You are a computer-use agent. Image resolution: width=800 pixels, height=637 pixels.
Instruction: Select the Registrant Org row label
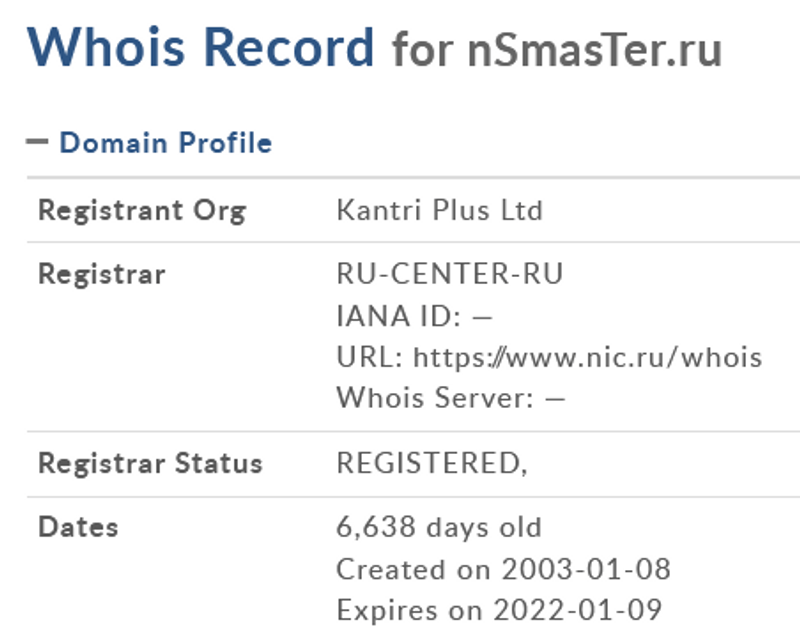coord(141,211)
